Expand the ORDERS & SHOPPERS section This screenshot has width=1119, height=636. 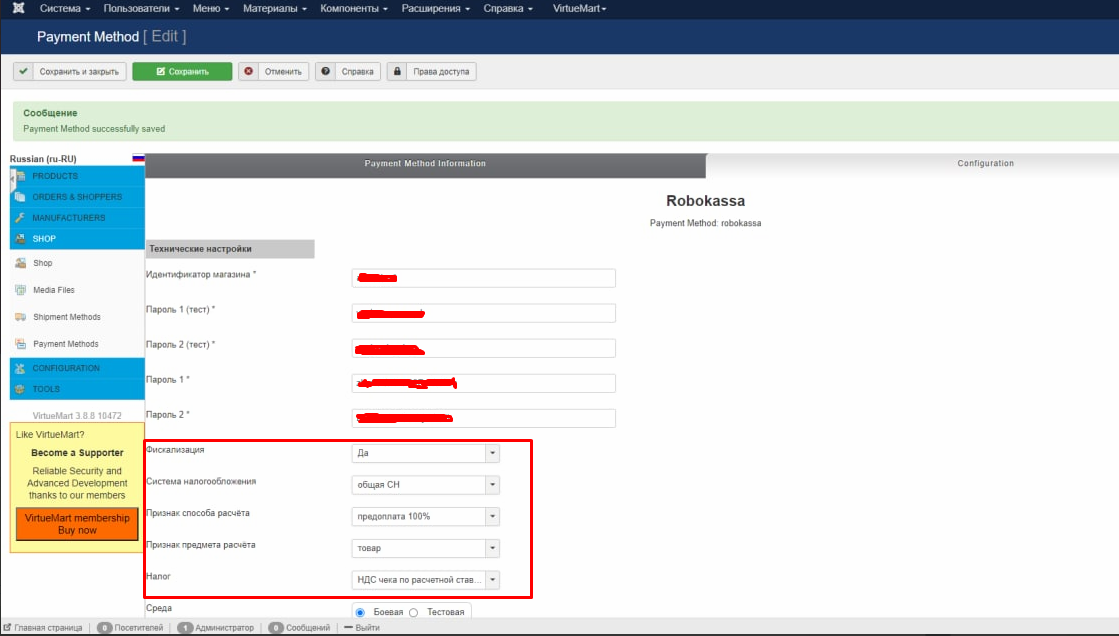pos(77,196)
